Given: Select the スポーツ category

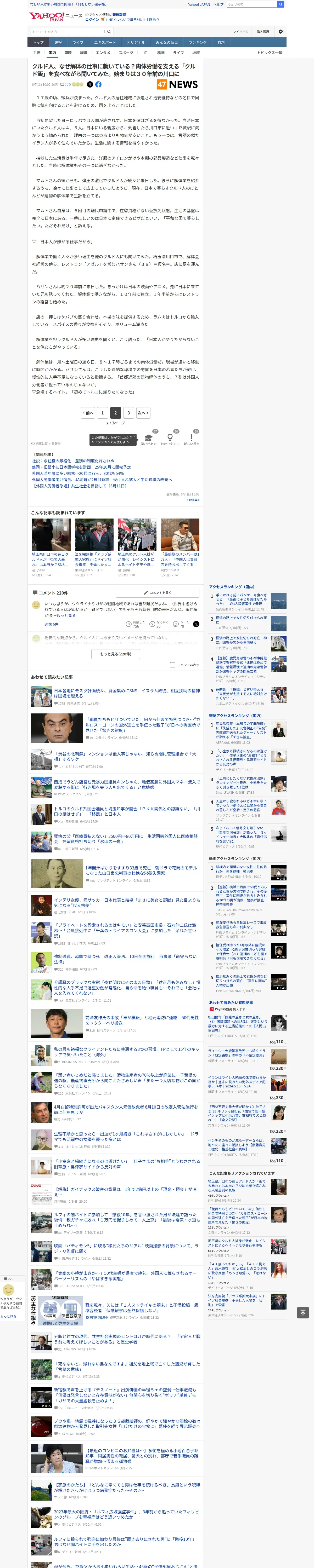Looking at the screenshot, I should (x=126, y=53).
